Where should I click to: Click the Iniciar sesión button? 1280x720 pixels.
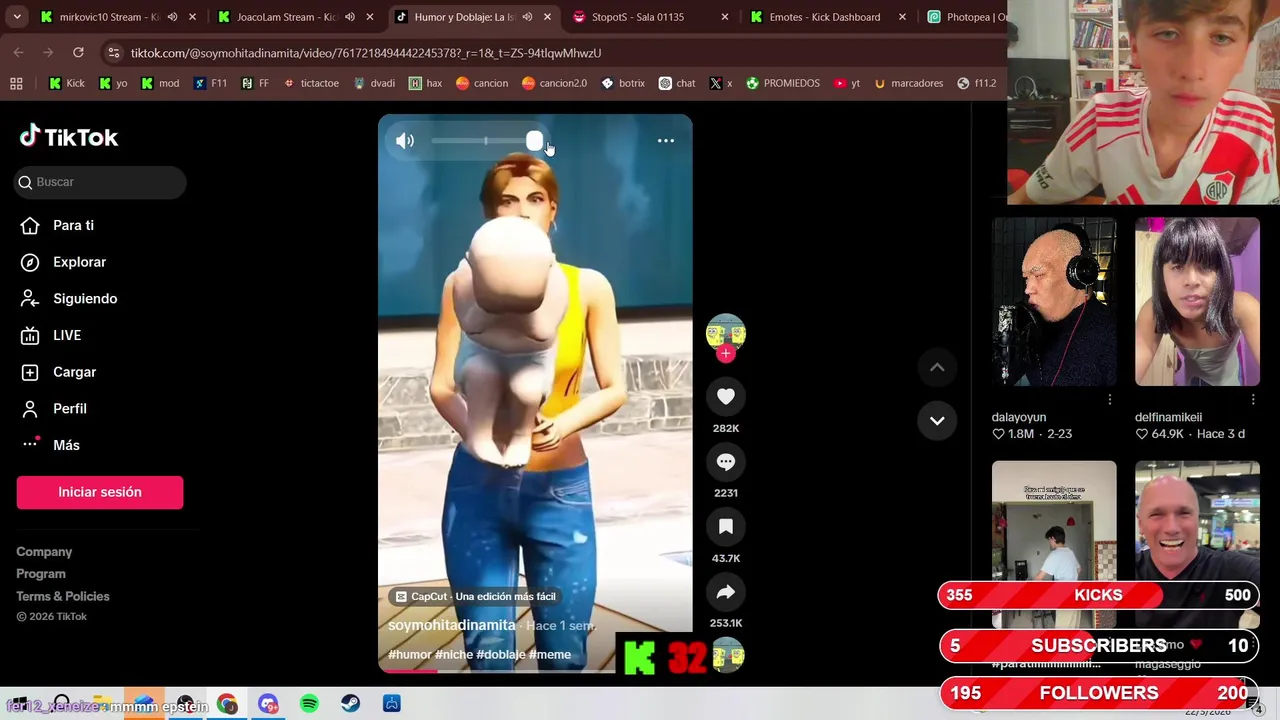[x=100, y=492]
